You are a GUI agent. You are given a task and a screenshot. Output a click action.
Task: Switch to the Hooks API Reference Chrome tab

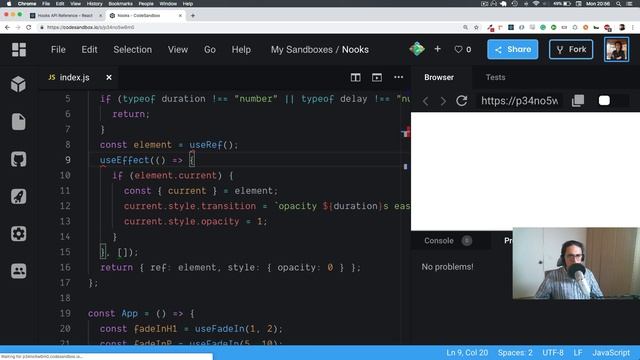[x=65, y=16]
